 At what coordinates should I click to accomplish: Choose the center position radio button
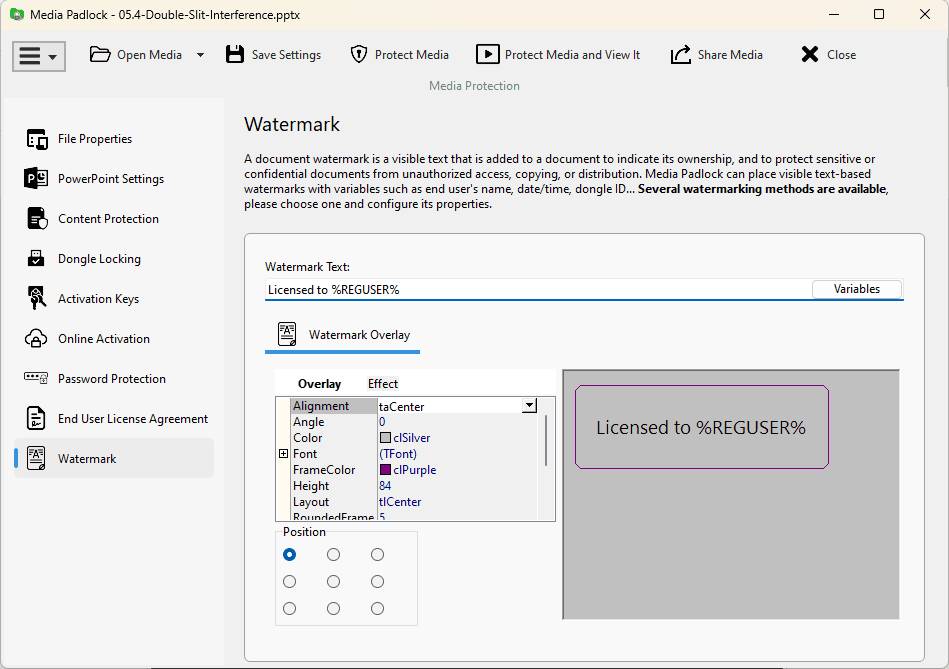333,581
